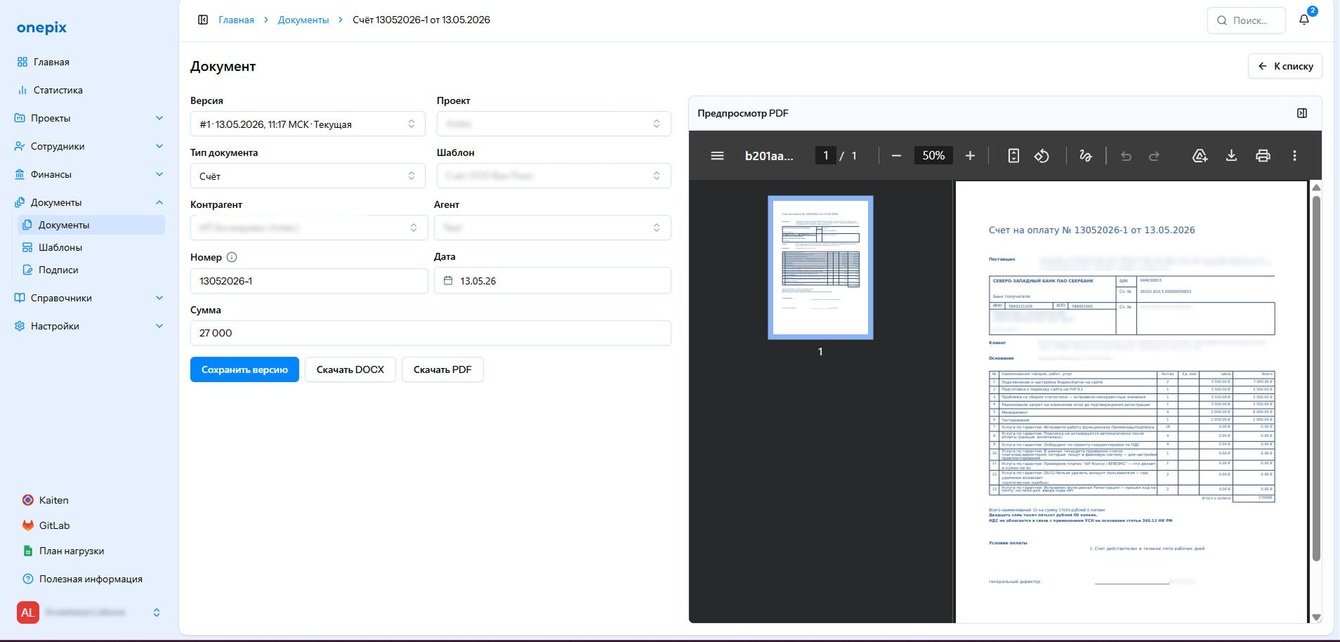Open notifications bell icon
Screen dimensions: 1340x642
tap(1304, 20)
